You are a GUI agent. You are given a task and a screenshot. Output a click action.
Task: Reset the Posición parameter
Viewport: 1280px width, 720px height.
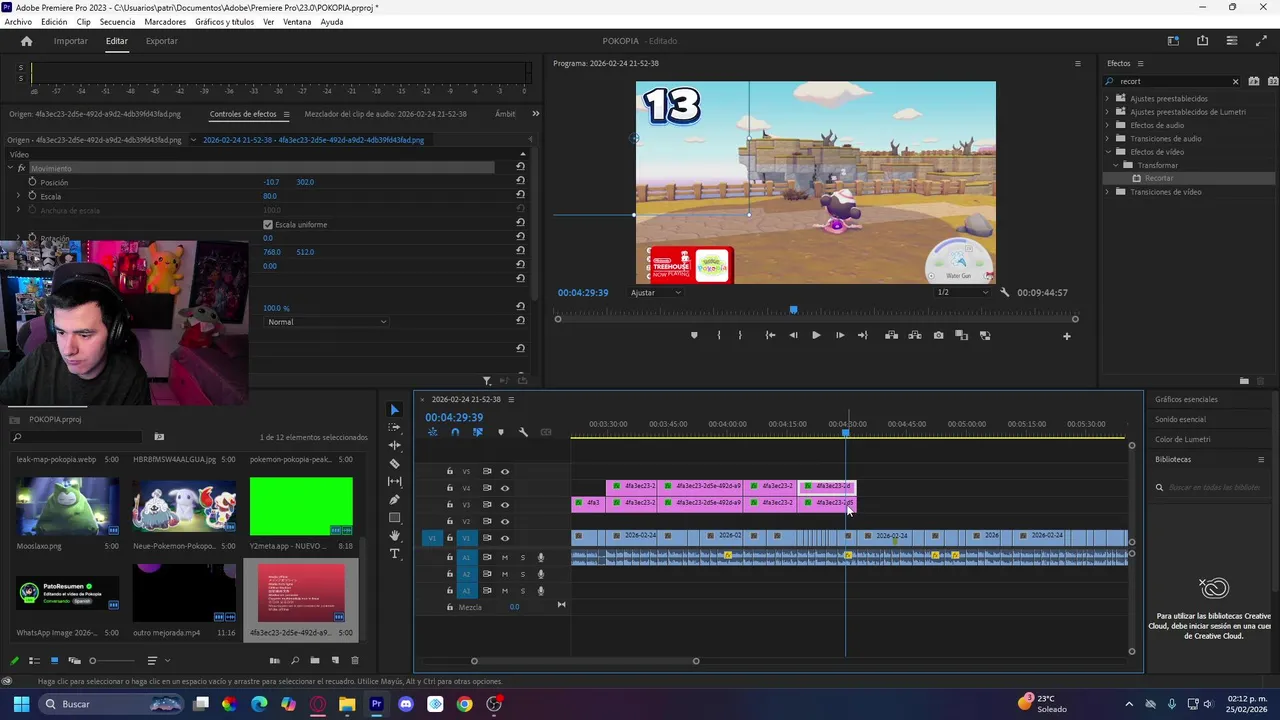[520, 182]
